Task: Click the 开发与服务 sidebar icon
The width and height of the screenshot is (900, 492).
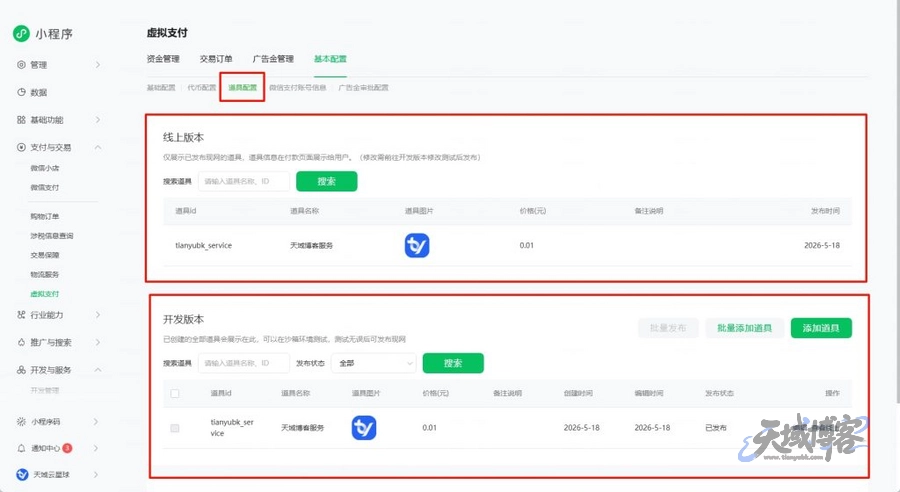Action: [21, 370]
